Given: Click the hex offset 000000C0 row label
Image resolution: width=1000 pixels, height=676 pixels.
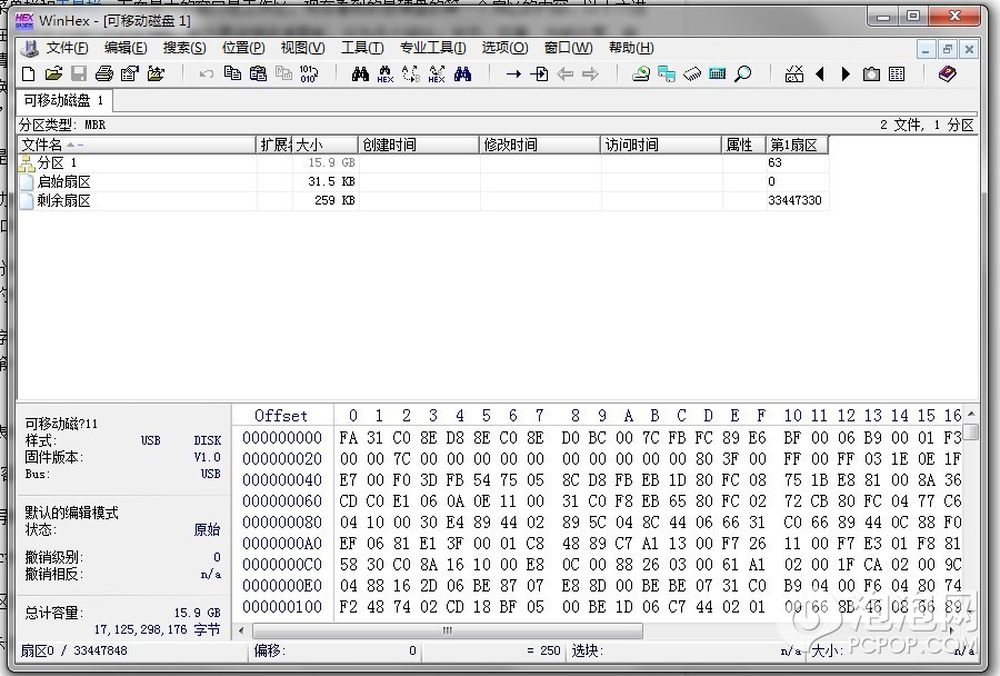Looking at the screenshot, I should coord(282,564).
